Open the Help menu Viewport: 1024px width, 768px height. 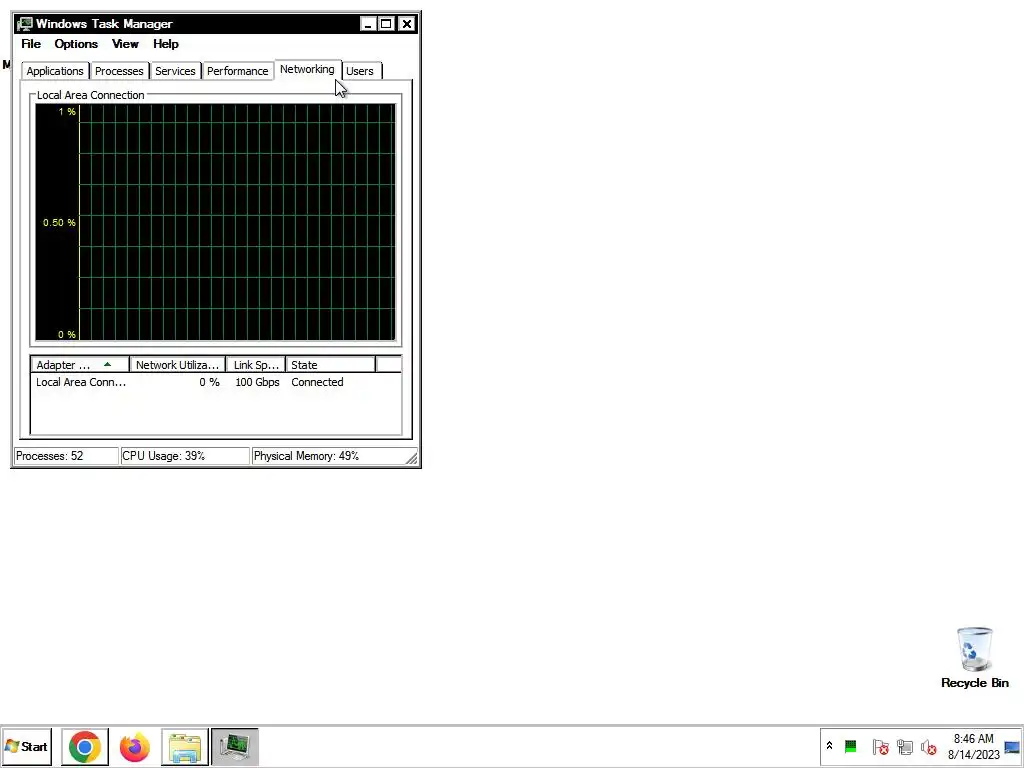point(166,44)
